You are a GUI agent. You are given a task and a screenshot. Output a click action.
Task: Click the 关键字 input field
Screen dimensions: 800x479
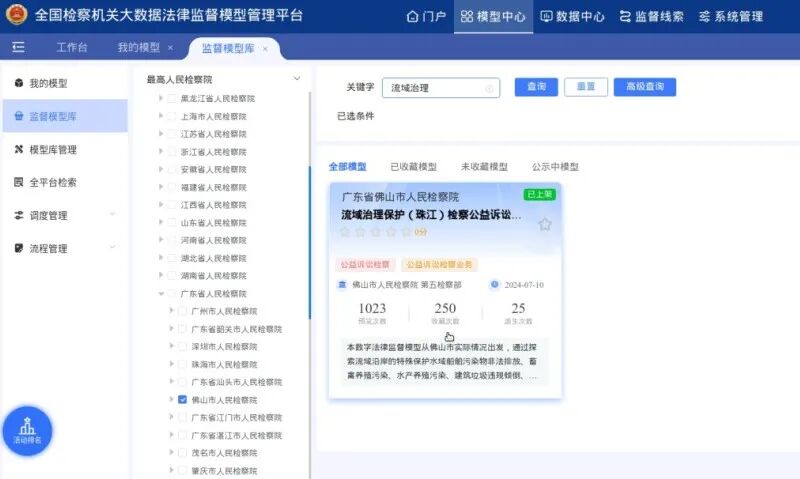(441, 88)
